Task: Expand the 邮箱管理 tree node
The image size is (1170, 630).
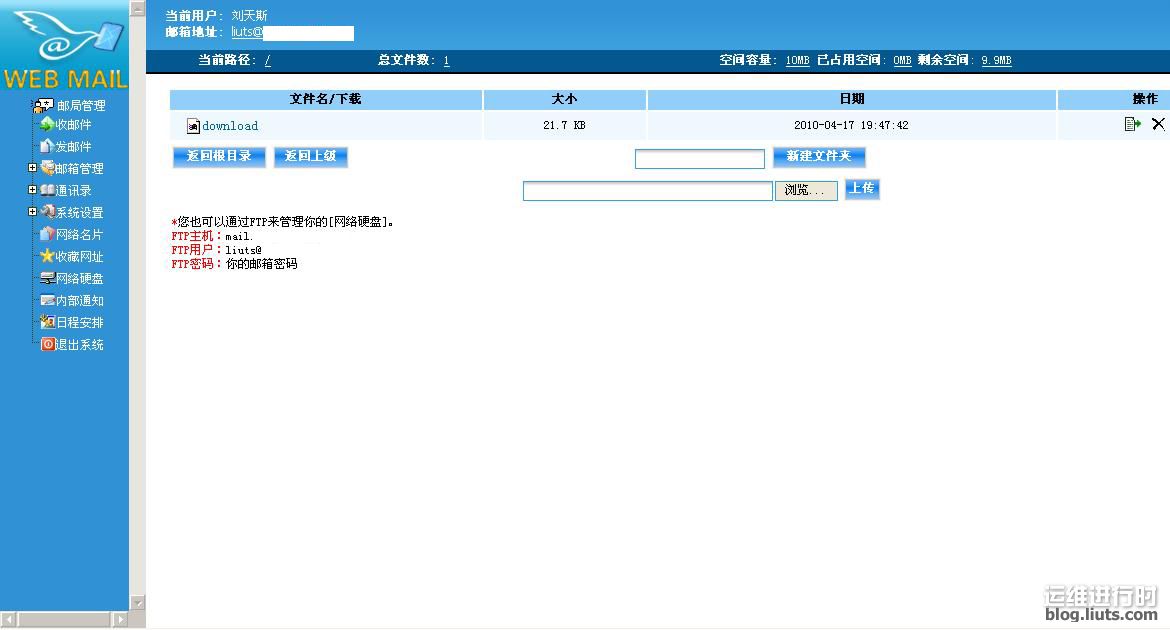Action: pyautogui.click(x=33, y=168)
